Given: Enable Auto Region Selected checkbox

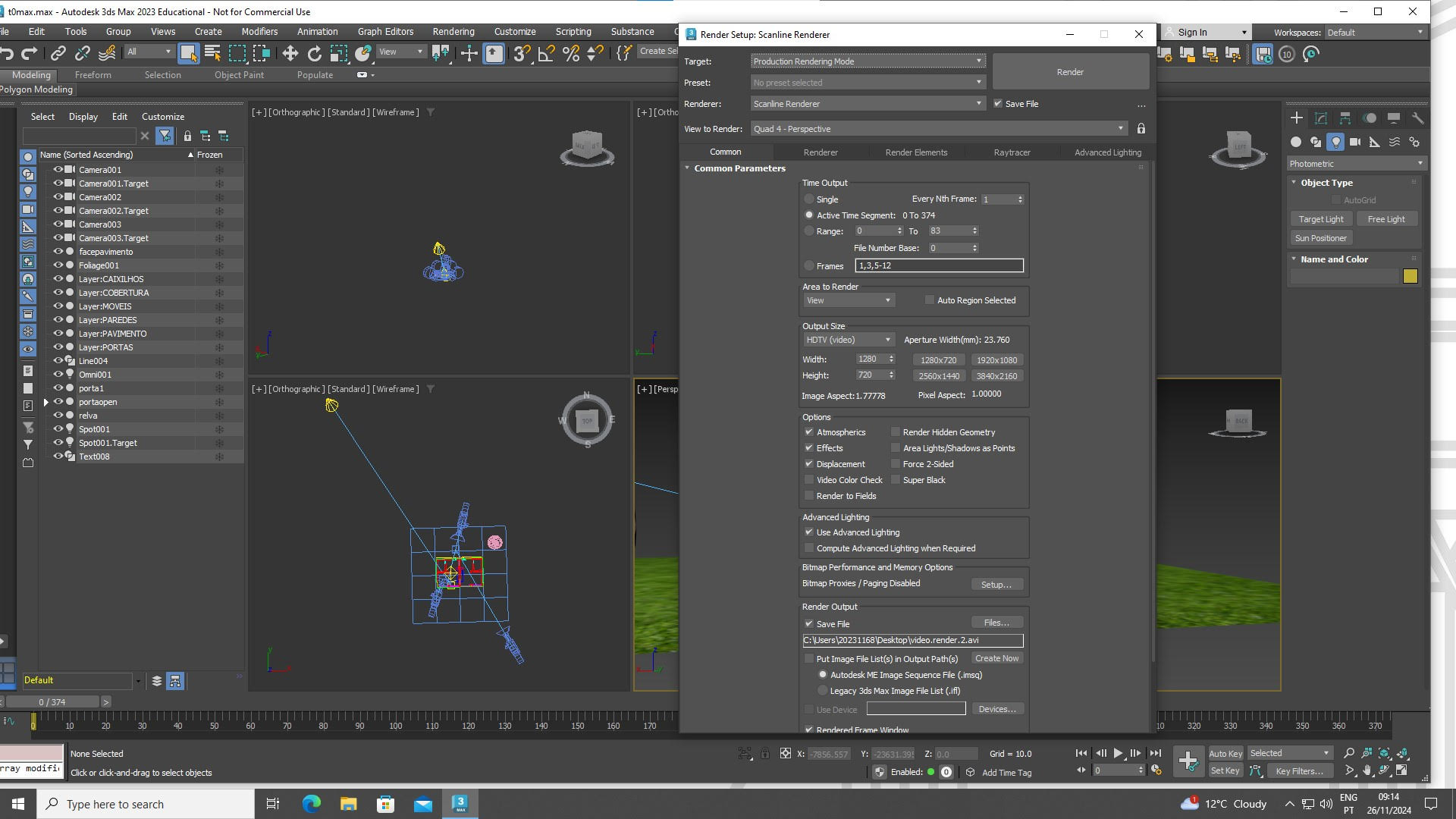Looking at the screenshot, I should pos(930,300).
